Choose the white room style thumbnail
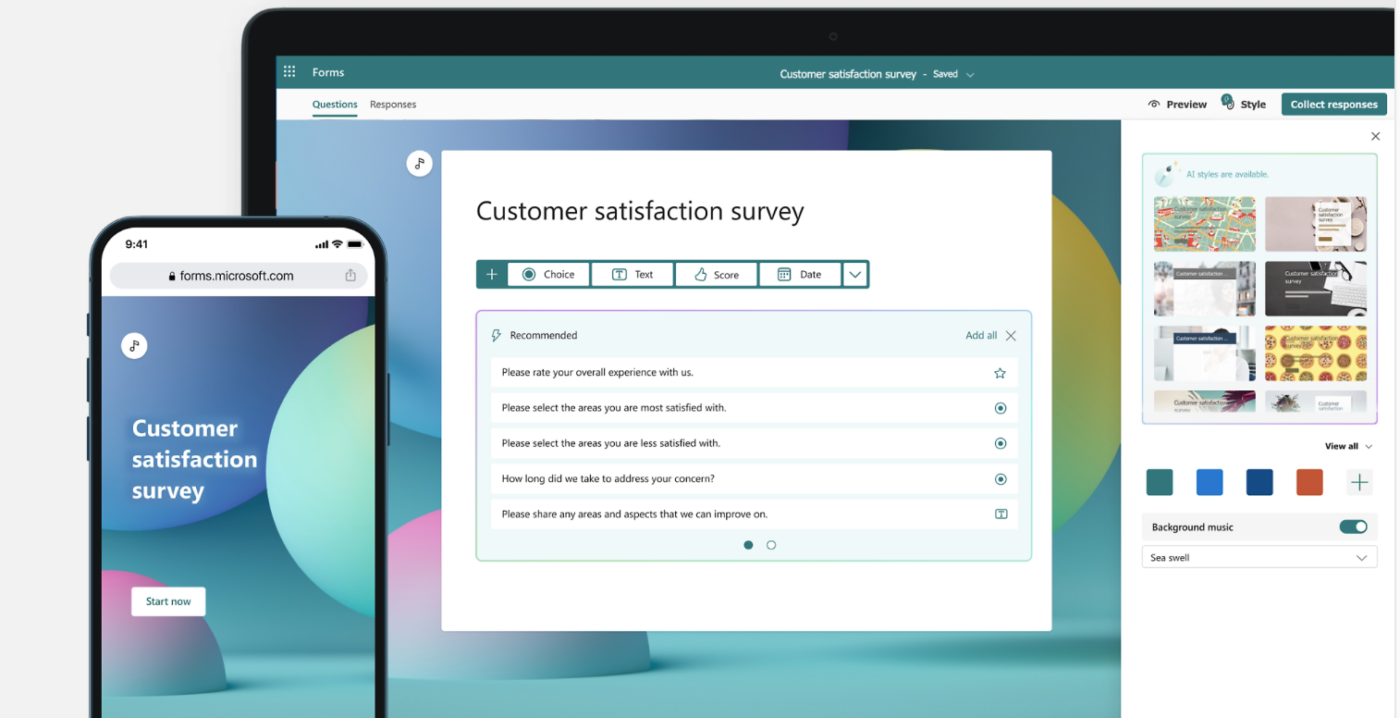The height and width of the screenshot is (718, 1400). coord(1205,353)
